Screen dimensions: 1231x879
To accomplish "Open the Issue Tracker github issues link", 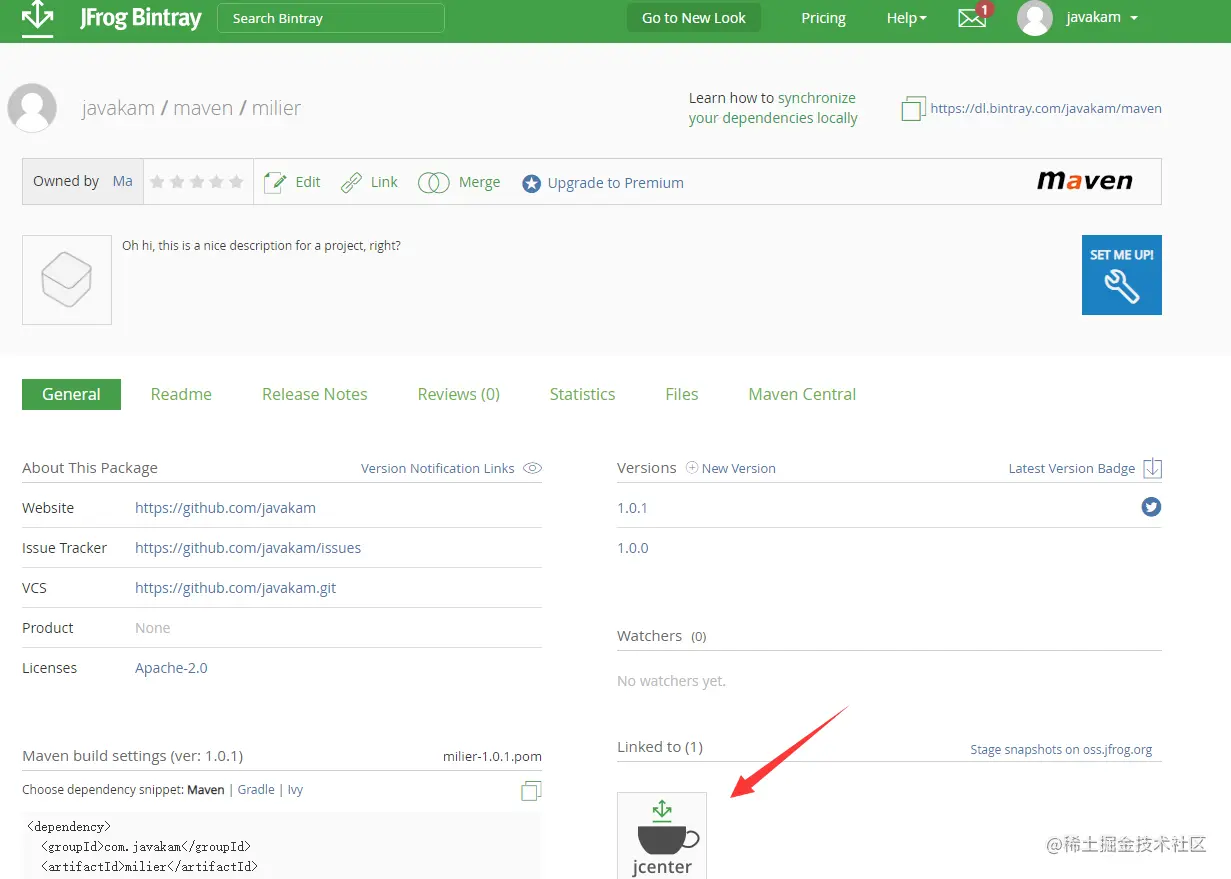I will [248, 548].
